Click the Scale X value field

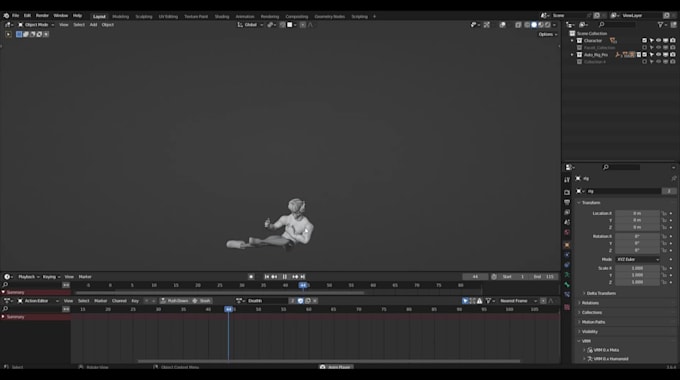pyautogui.click(x=637, y=268)
